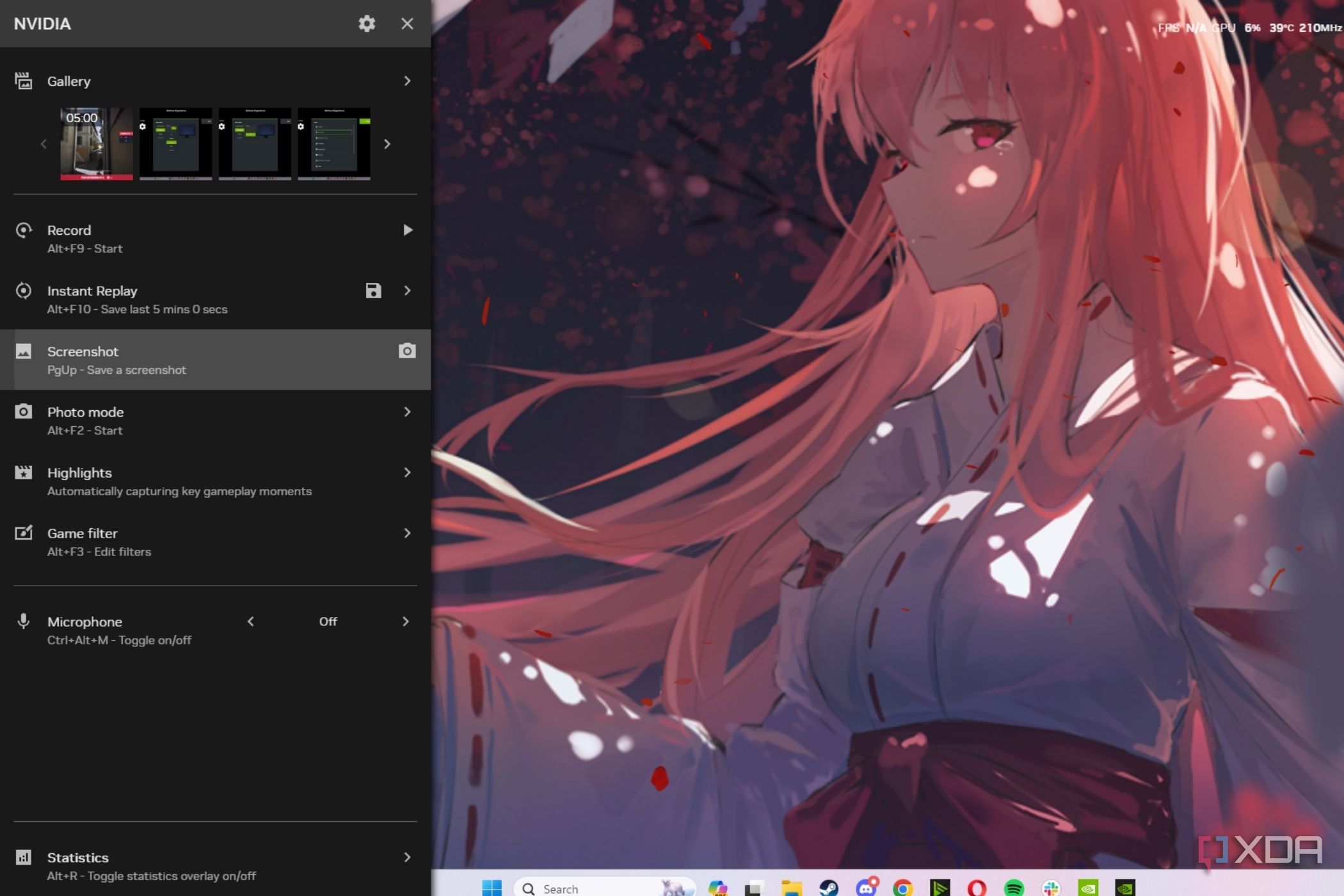The height and width of the screenshot is (896, 1344).
Task: Switch Microphone mode with right arrow
Action: [x=405, y=621]
